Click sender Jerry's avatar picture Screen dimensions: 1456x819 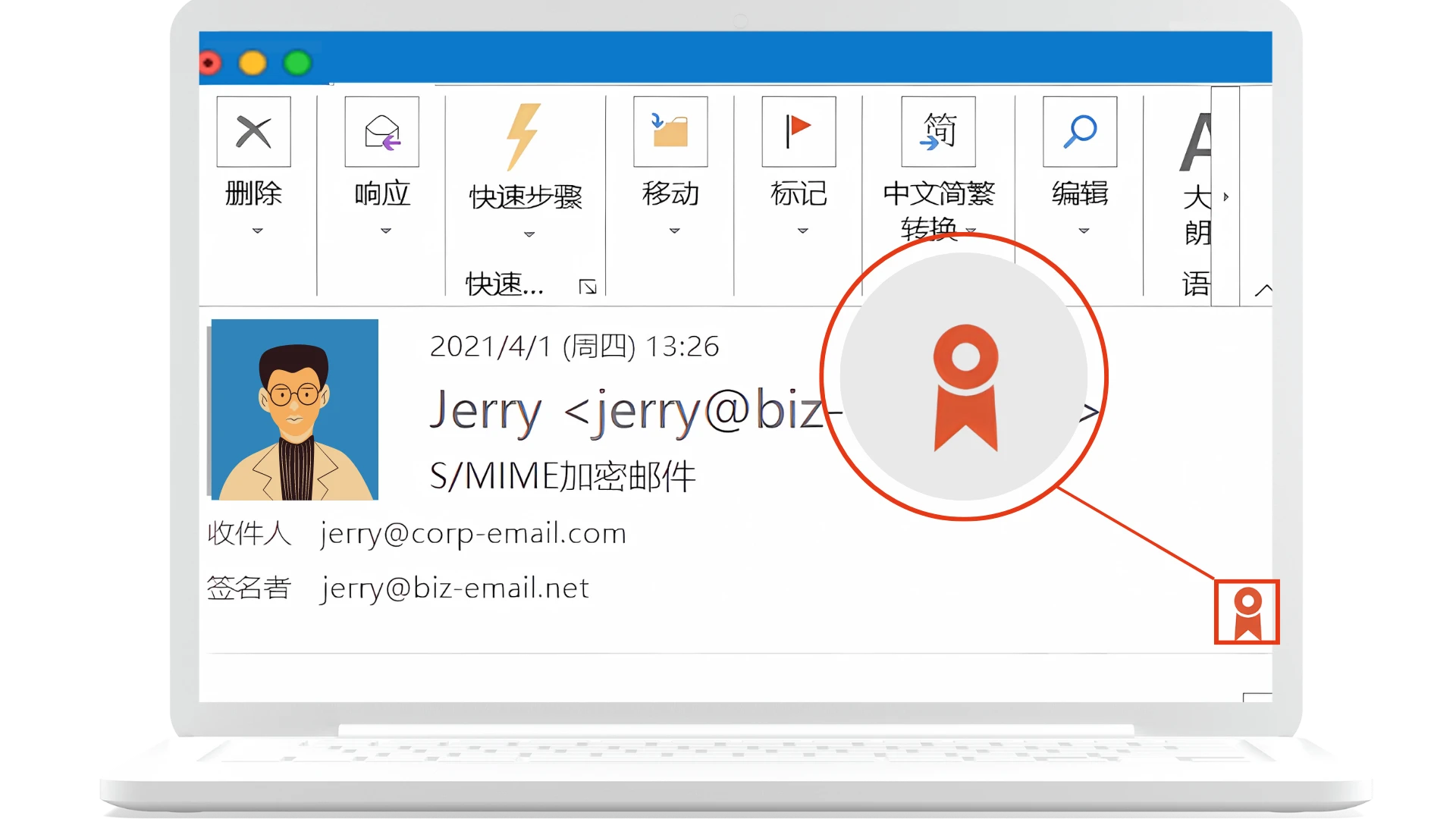[x=294, y=409]
